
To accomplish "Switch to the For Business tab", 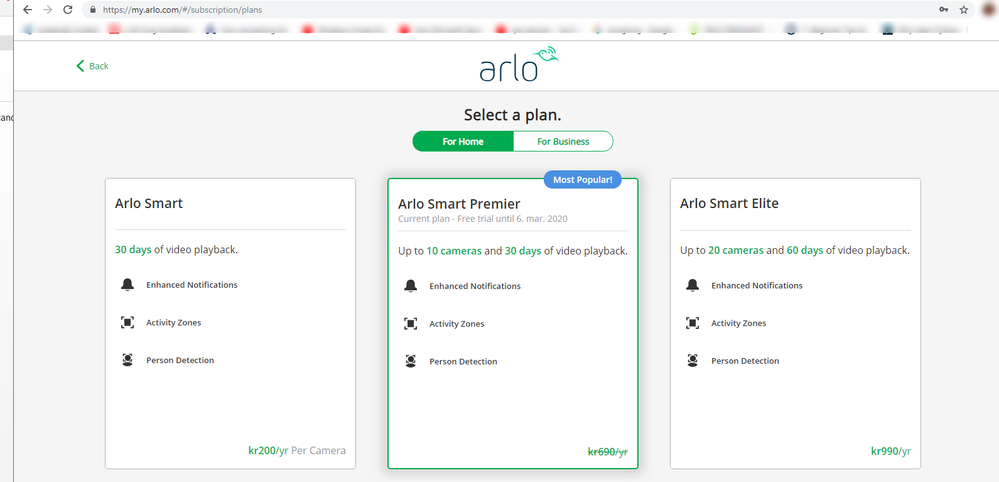I will pyautogui.click(x=563, y=141).
